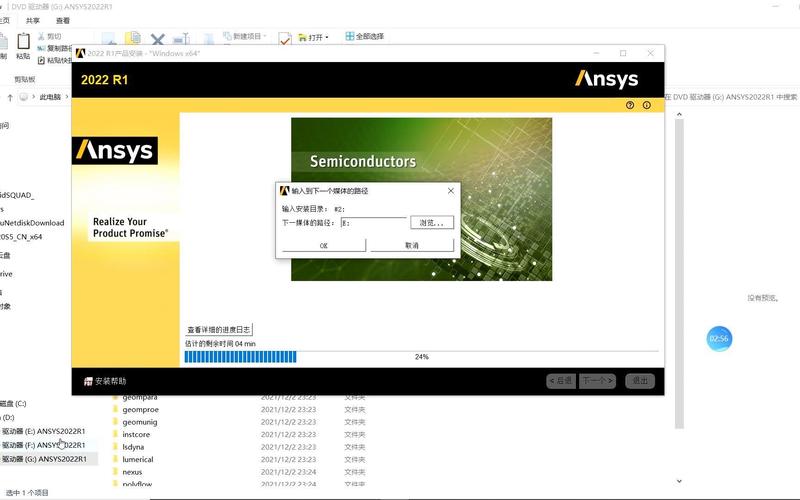
Task: Select drive (G:) ANSYS2022R1 in navigation pane
Action: 43,459
